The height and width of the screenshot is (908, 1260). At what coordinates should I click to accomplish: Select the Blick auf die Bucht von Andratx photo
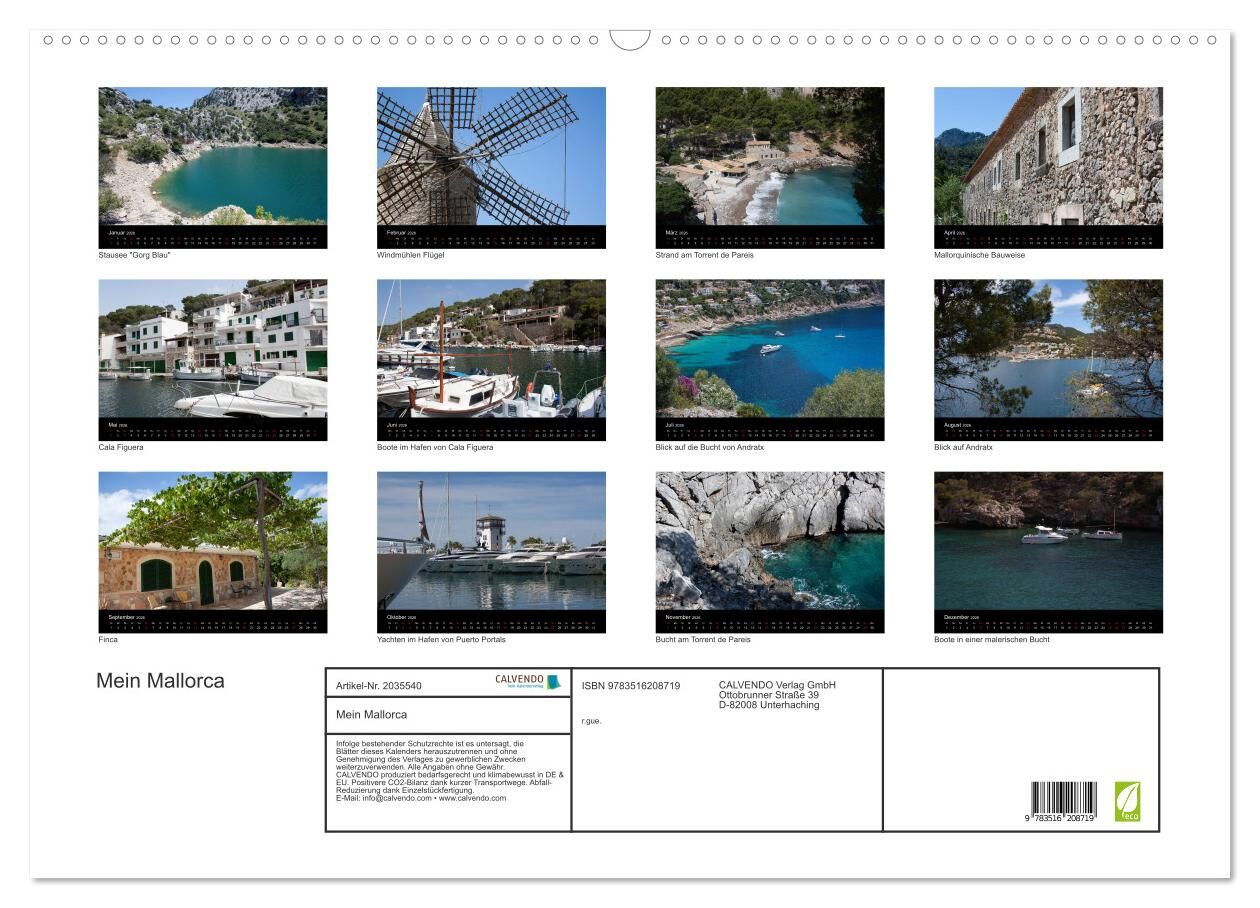pos(769,349)
